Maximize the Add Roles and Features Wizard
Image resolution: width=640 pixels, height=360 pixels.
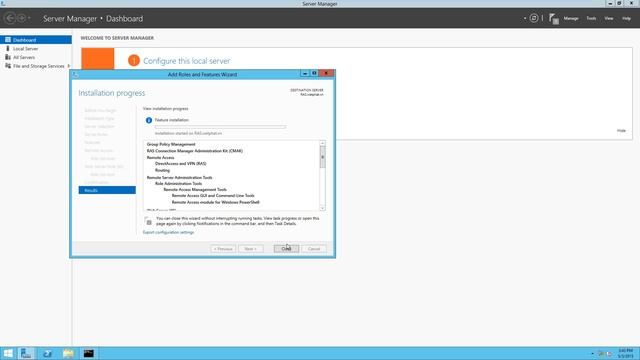[x=314, y=73]
